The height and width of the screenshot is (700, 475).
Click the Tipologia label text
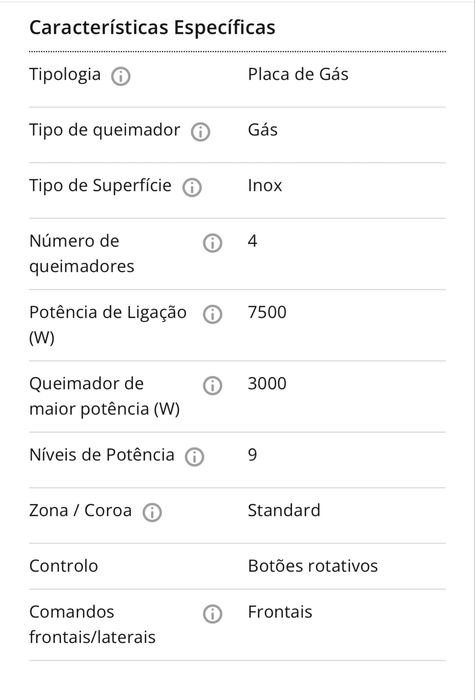click(x=65, y=75)
